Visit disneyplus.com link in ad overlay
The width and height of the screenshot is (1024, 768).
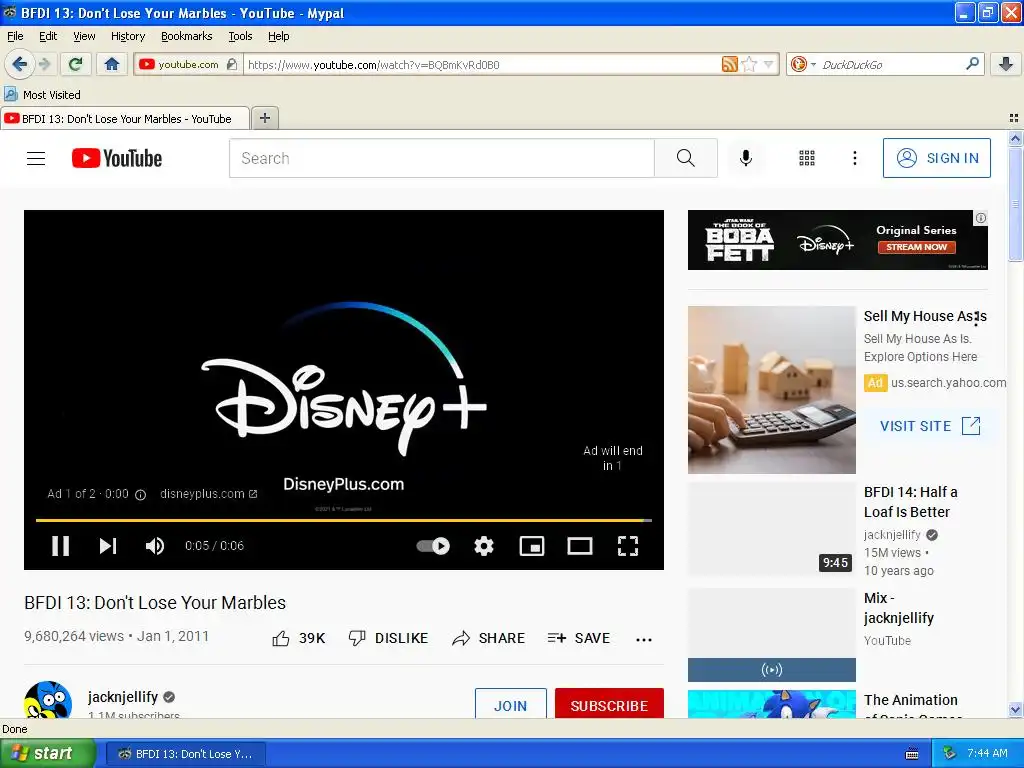click(x=209, y=494)
